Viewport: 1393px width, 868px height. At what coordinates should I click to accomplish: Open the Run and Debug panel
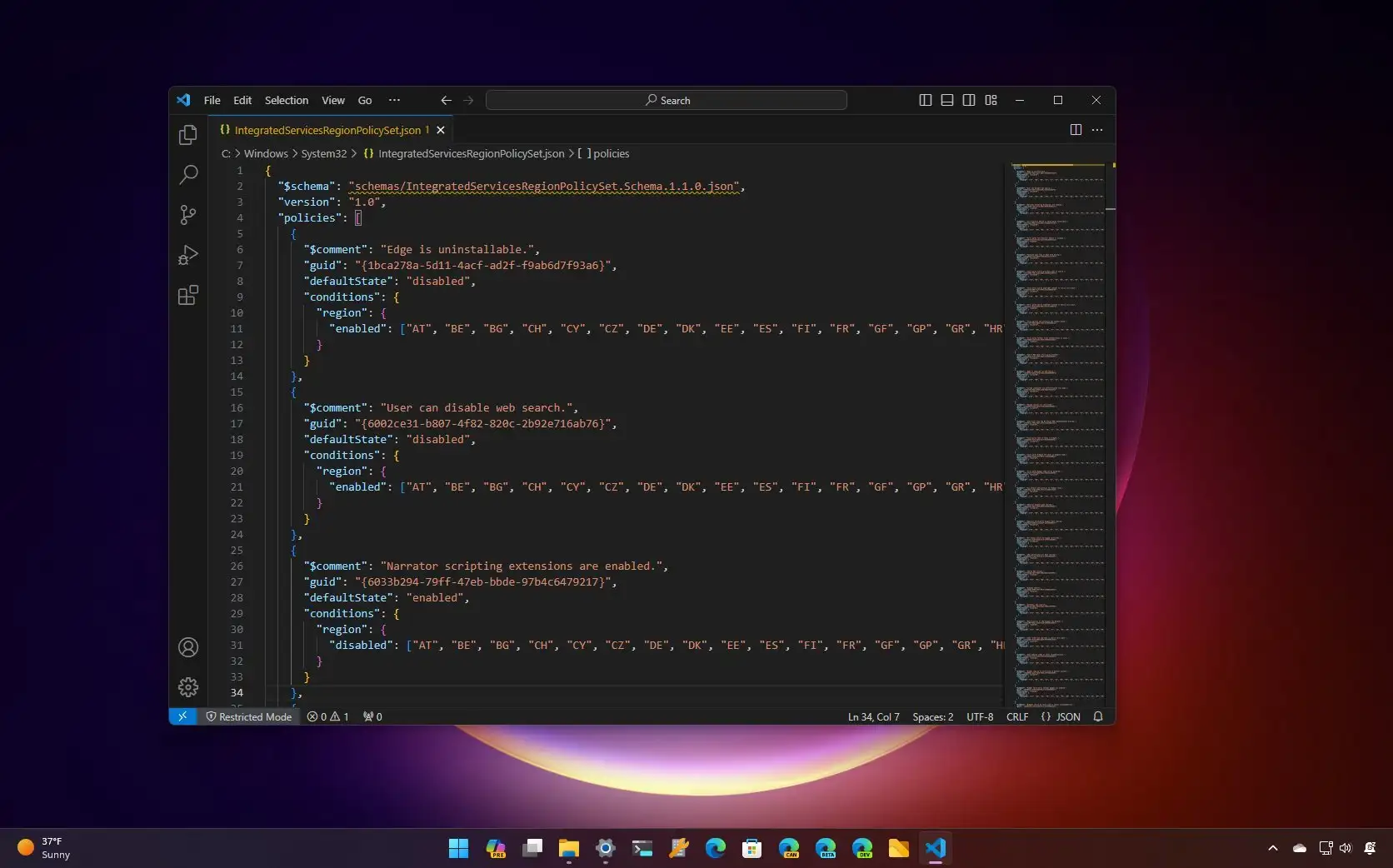pos(188,255)
